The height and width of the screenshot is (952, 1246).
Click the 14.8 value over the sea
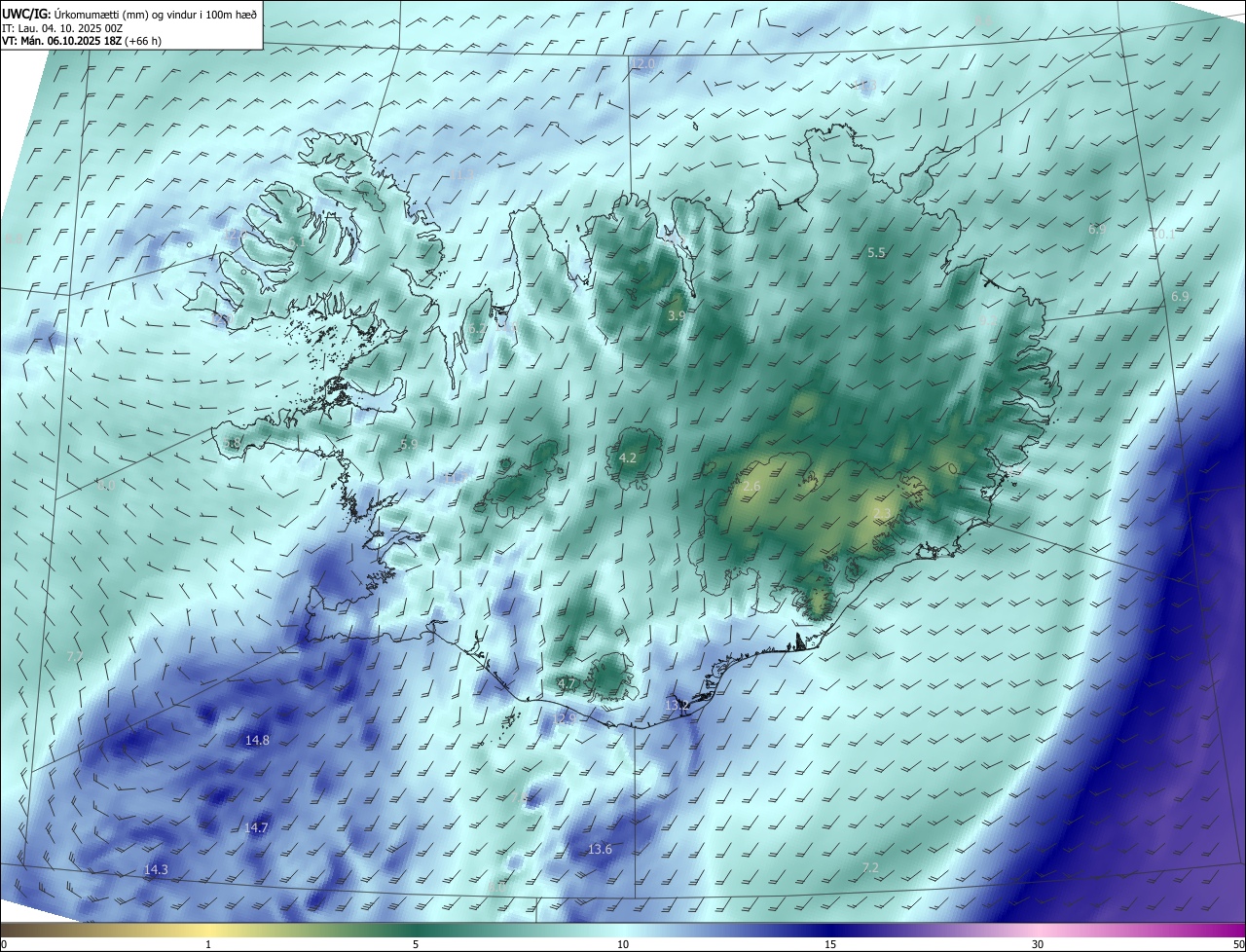pyautogui.click(x=257, y=741)
